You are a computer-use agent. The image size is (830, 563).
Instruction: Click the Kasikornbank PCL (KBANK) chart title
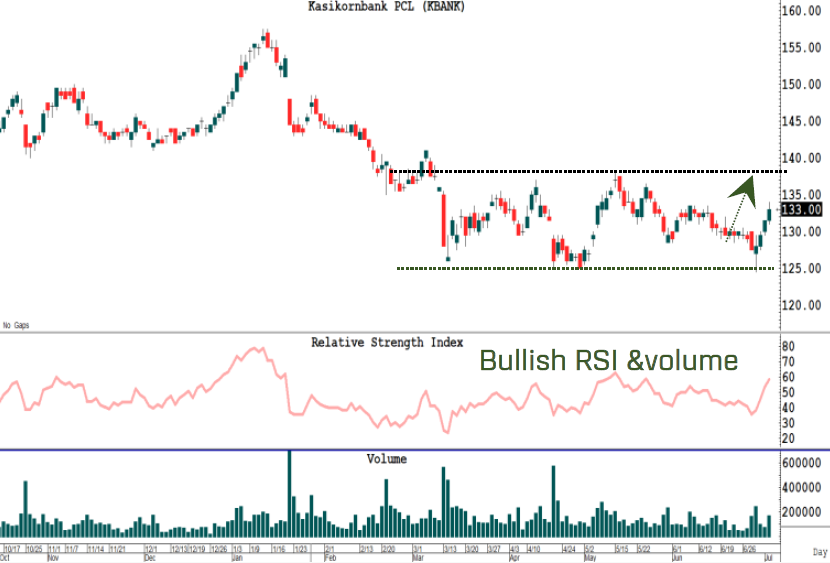tap(386, 7)
